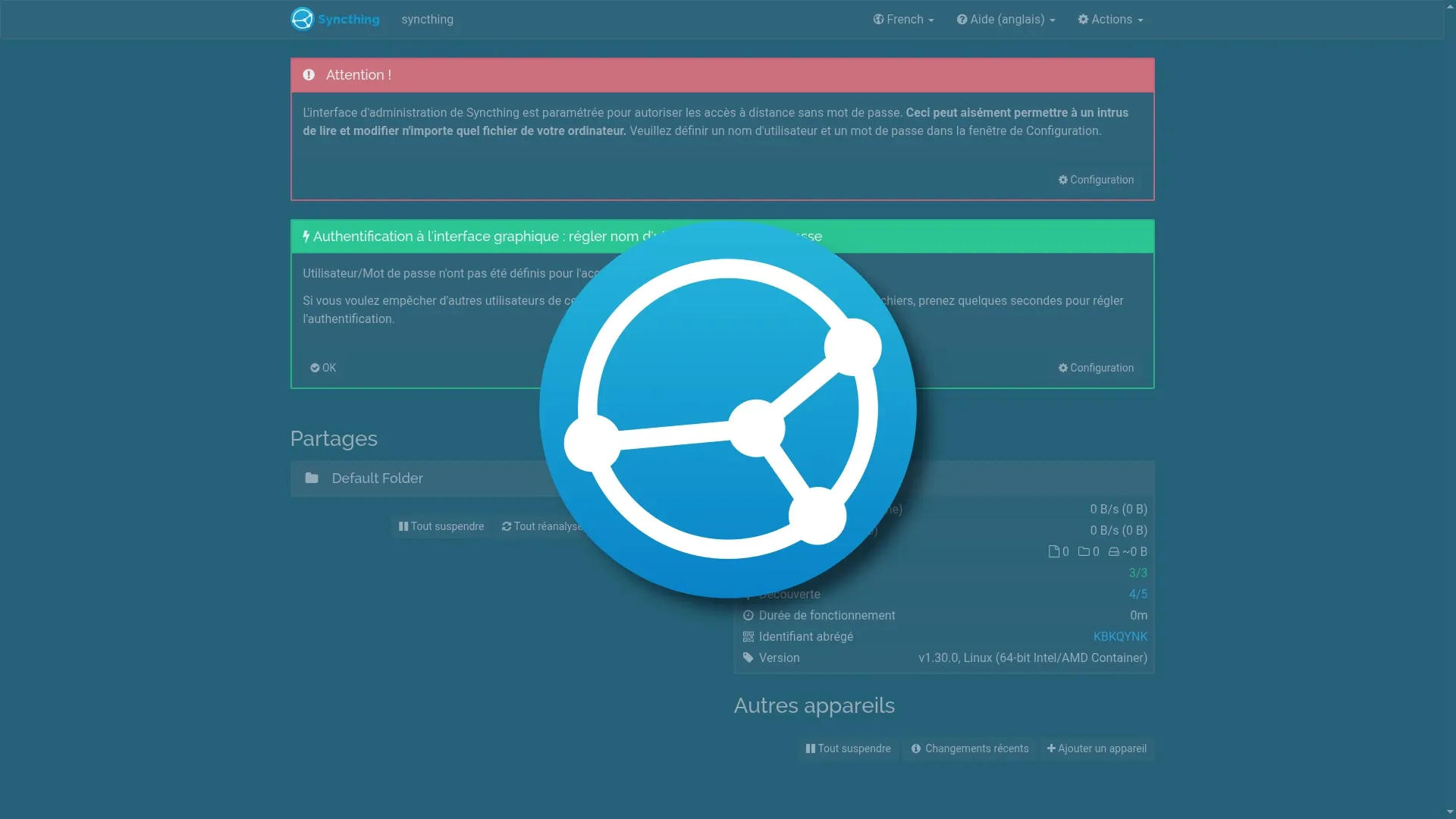Expand the Default Folder details panel
Screen dimensions: 1456x819
click(x=378, y=478)
